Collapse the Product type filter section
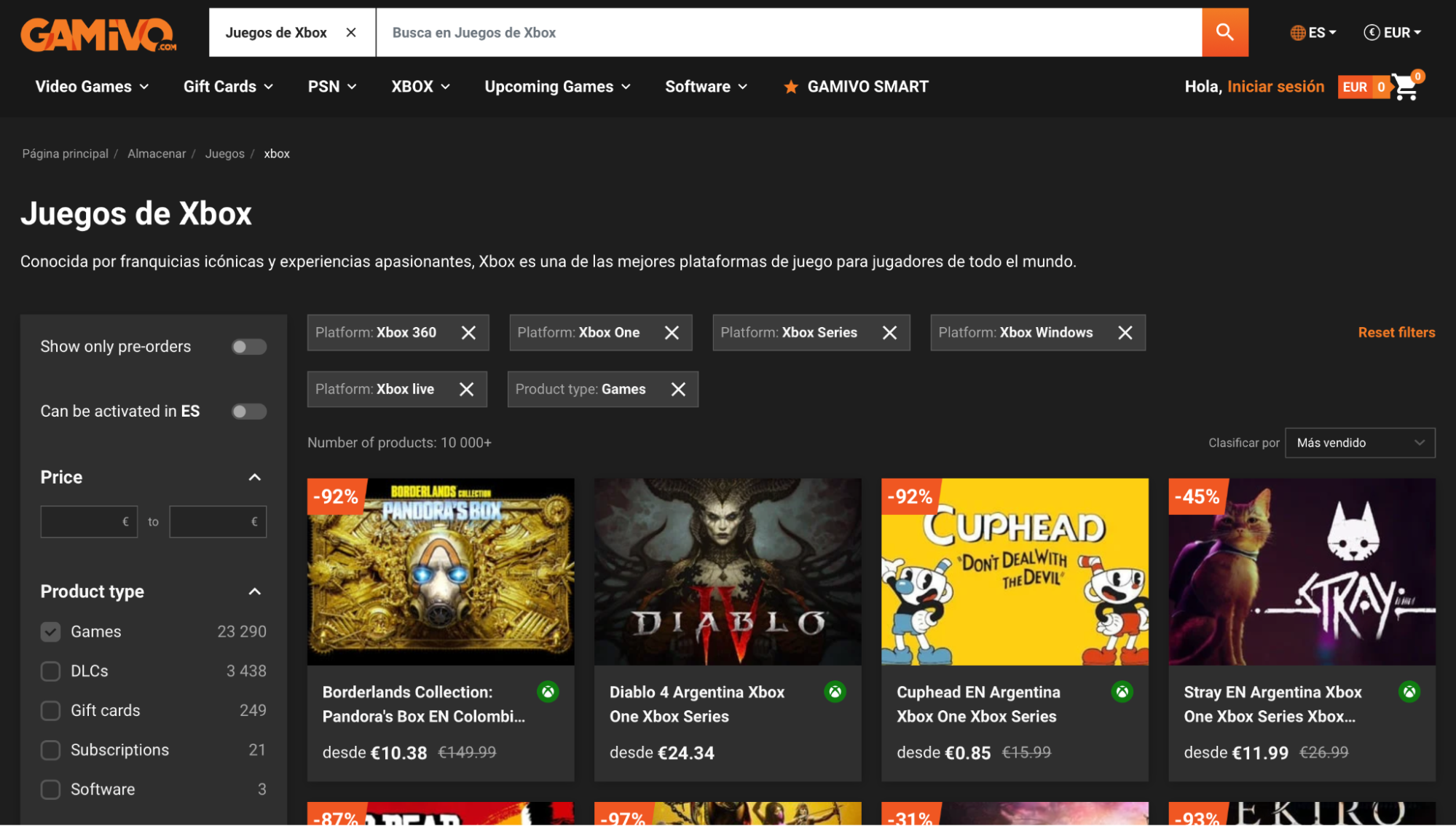Image resolution: width=1456 pixels, height=826 pixels. pyautogui.click(x=254, y=591)
